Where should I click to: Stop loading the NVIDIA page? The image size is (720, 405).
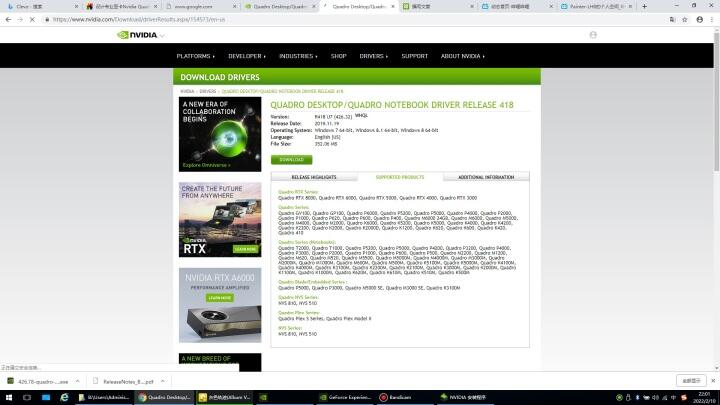tap(32, 20)
